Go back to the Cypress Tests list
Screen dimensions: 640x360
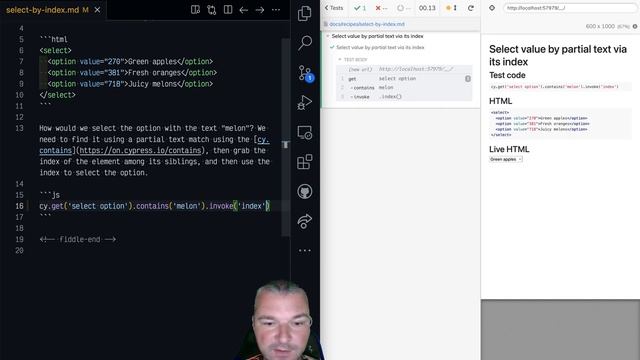pos(334,8)
